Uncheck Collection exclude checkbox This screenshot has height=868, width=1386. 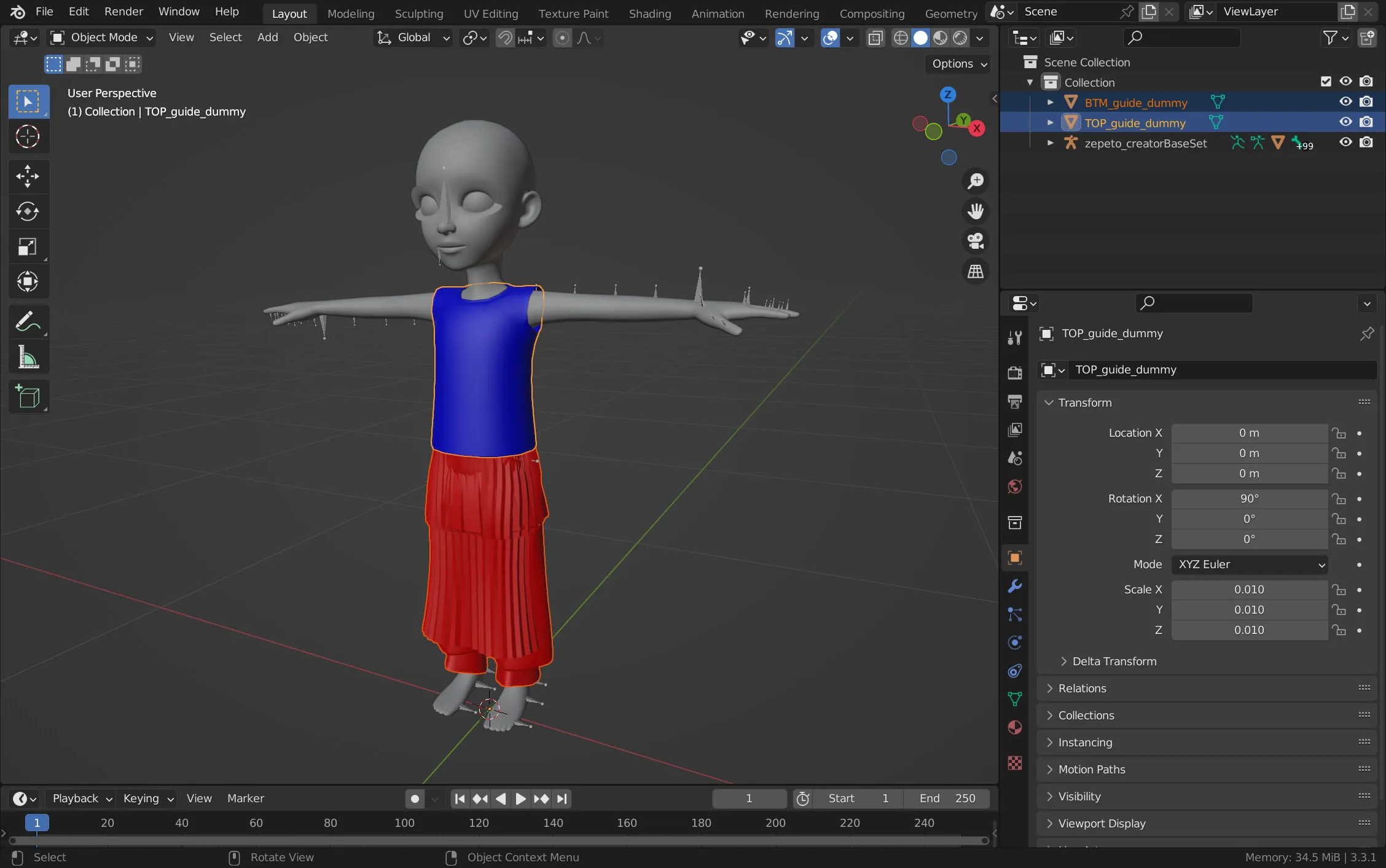coord(1326,82)
